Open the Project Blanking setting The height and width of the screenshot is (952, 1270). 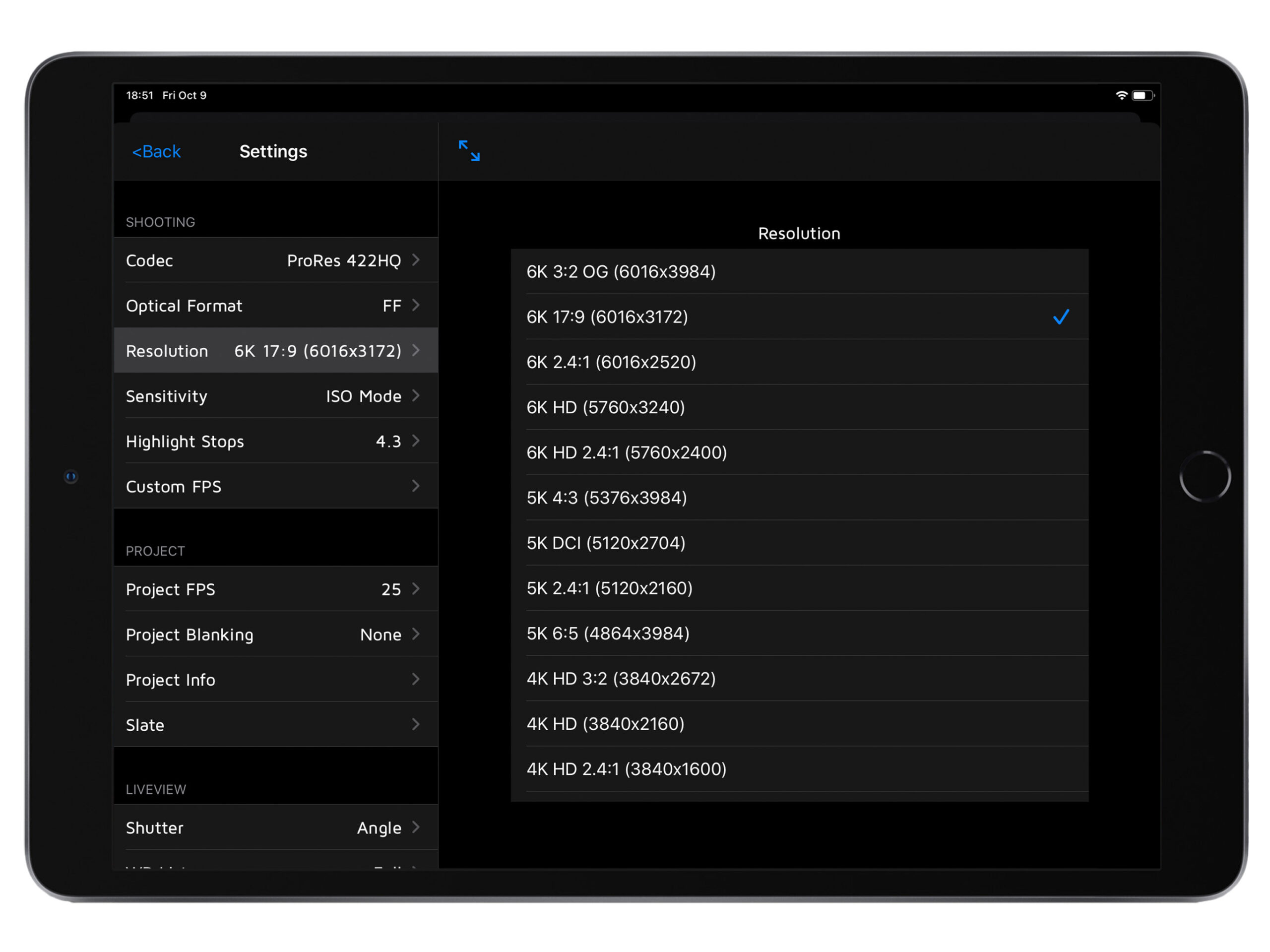coord(276,635)
